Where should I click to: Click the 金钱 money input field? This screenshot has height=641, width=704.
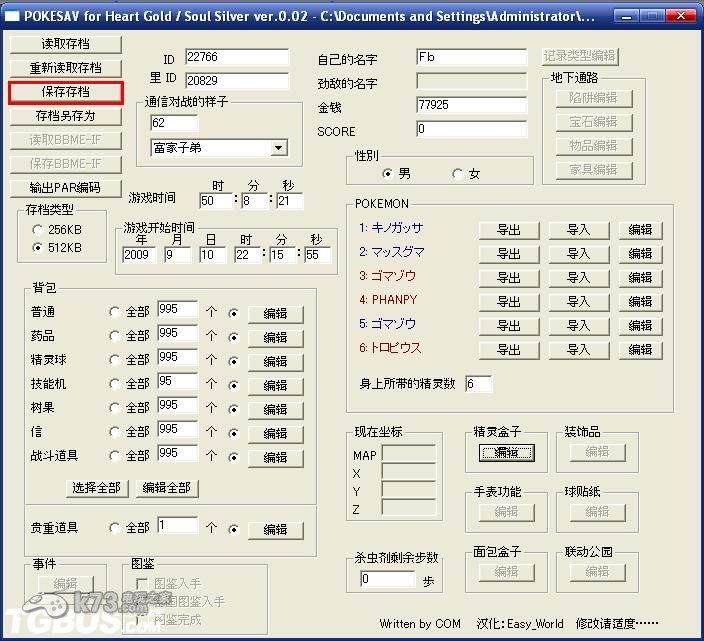[471, 105]
